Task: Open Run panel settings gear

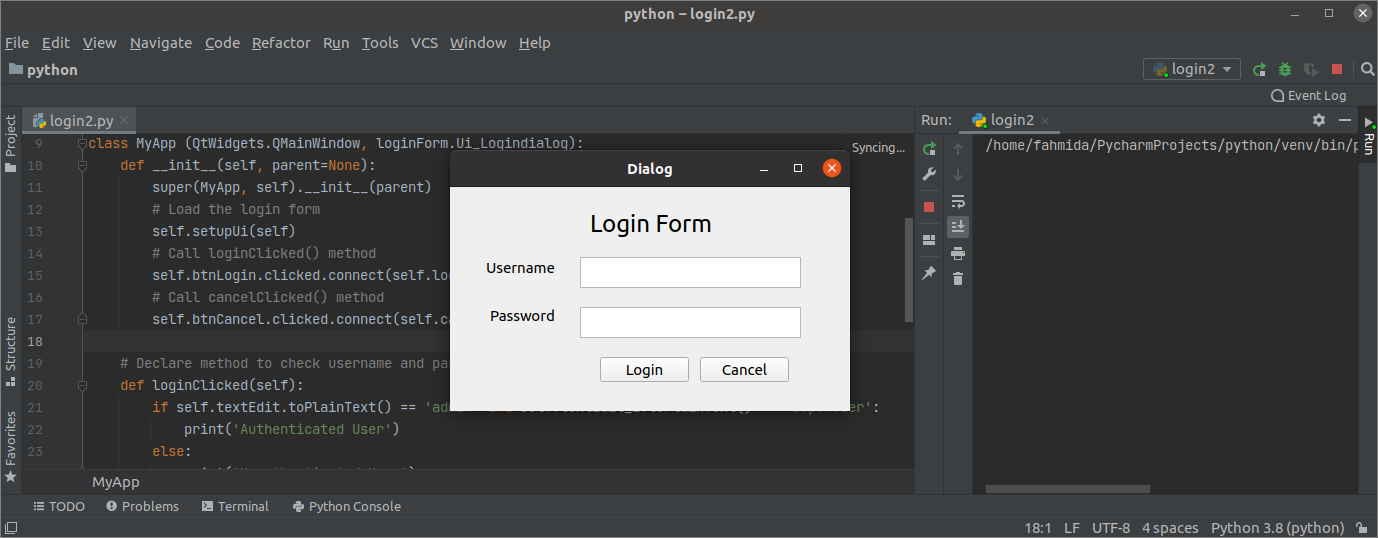Action: click(x=1318, y=120)
